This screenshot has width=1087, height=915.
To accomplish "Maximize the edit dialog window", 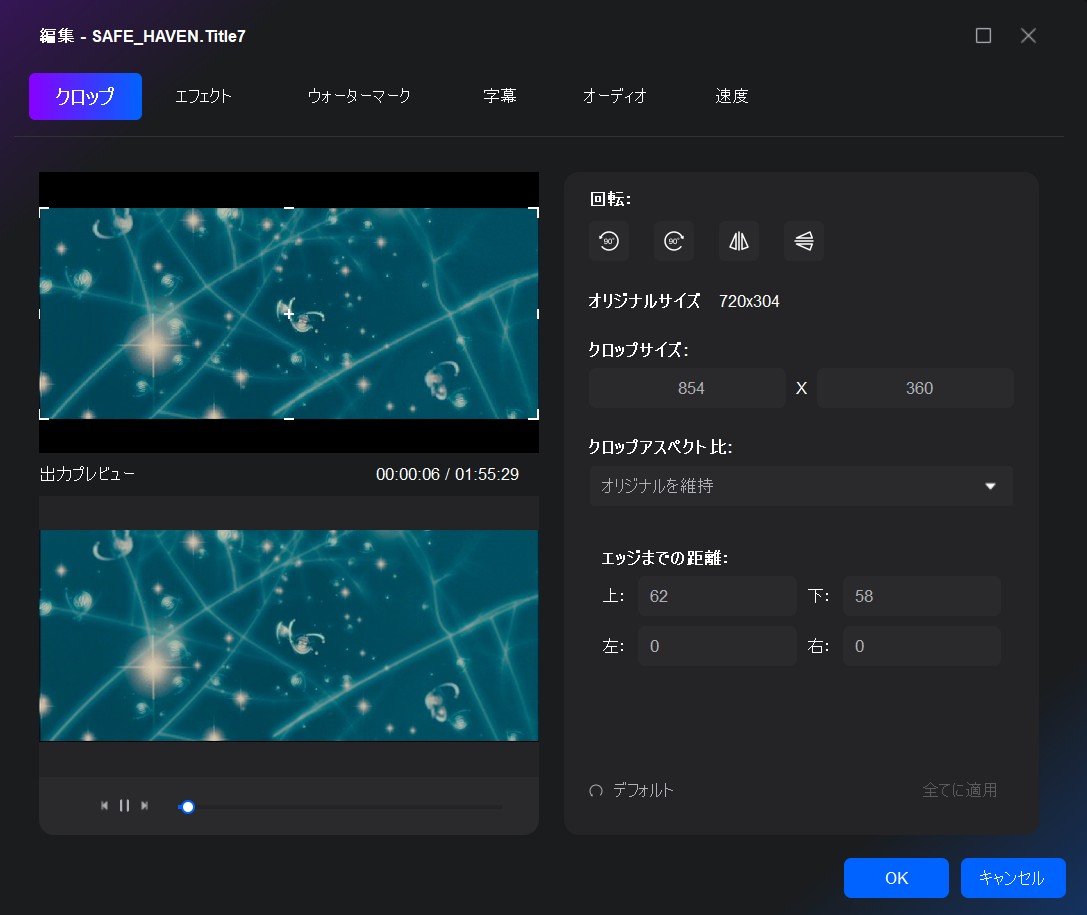I will (x=983, y=35).
